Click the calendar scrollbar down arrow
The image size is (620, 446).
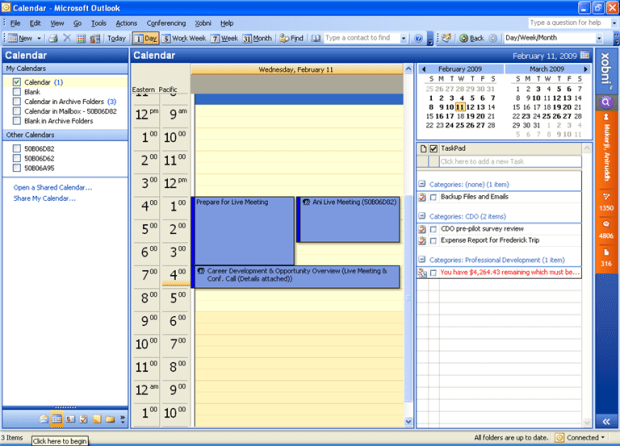pyautogui.click(x=408, y=421)
